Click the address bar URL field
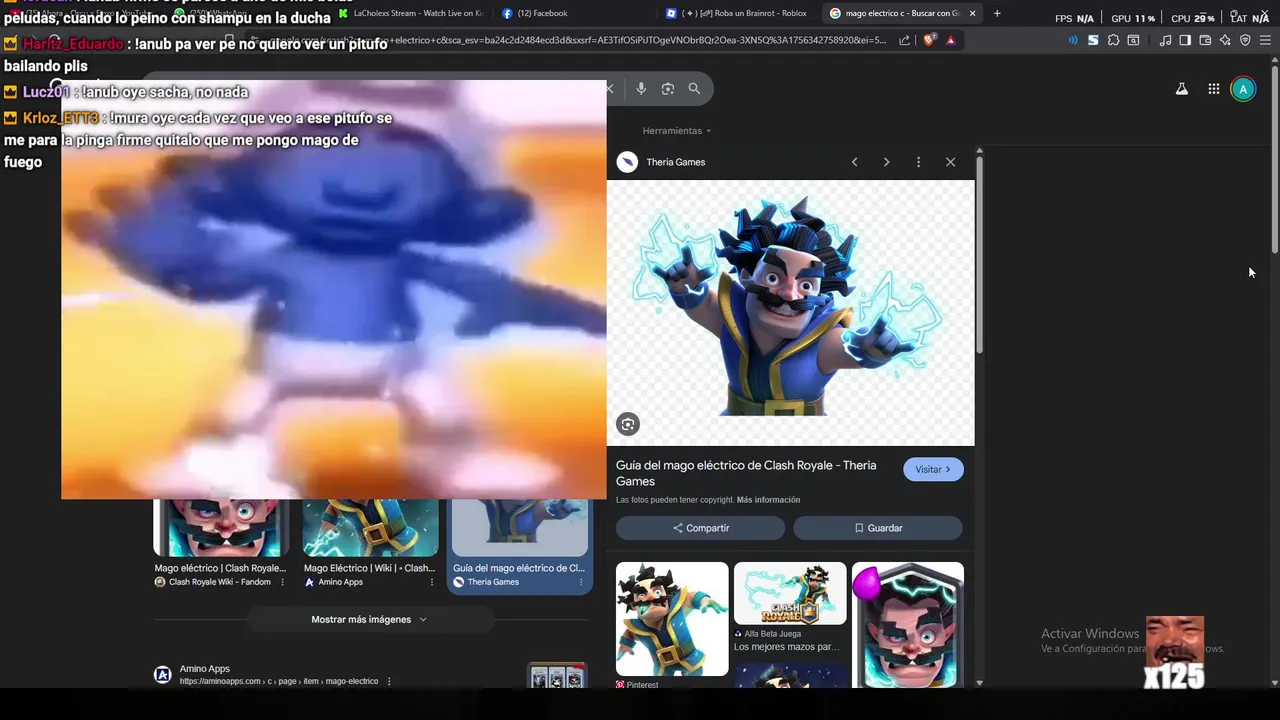 click(570, 40)
